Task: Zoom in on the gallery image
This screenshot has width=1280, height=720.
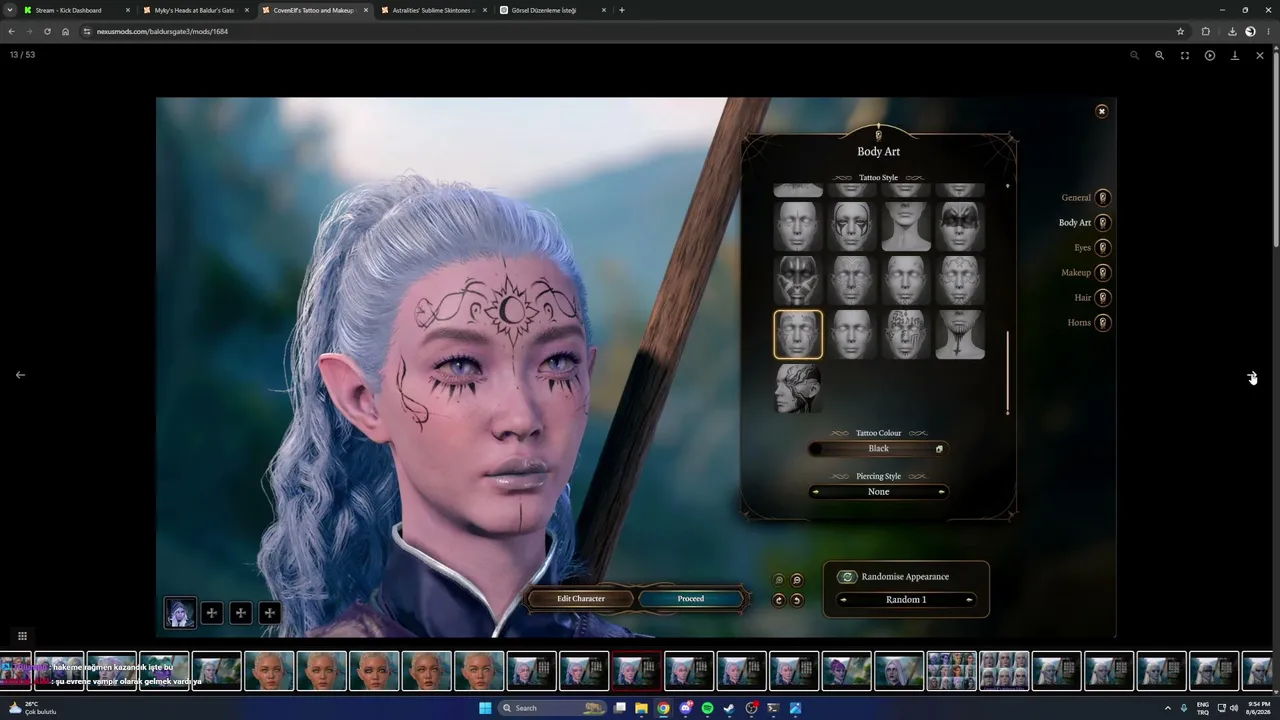Action: tap(1159, 55)
